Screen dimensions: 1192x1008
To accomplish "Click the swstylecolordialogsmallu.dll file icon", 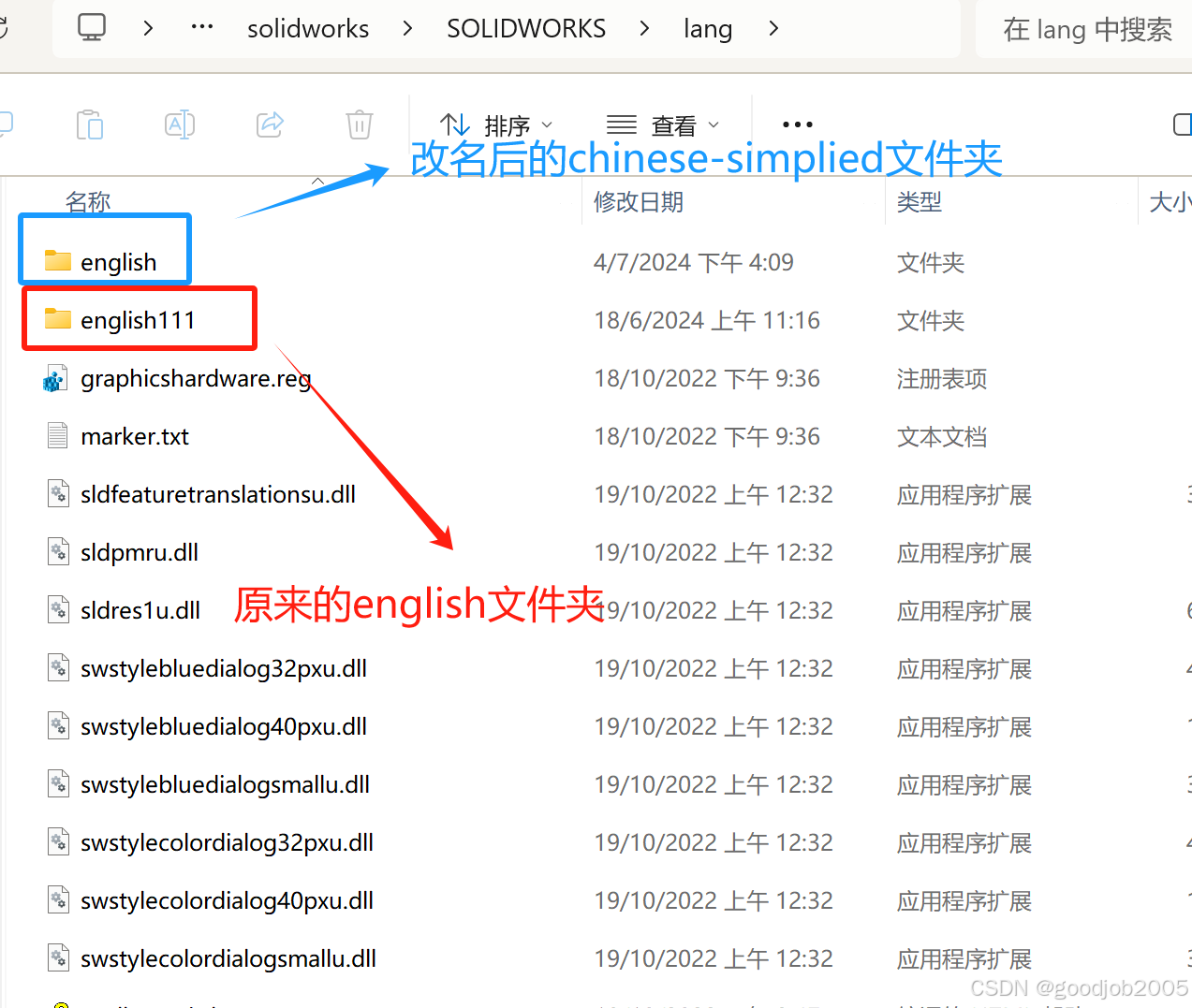I will pyautogui.click(x=58, y=958).
